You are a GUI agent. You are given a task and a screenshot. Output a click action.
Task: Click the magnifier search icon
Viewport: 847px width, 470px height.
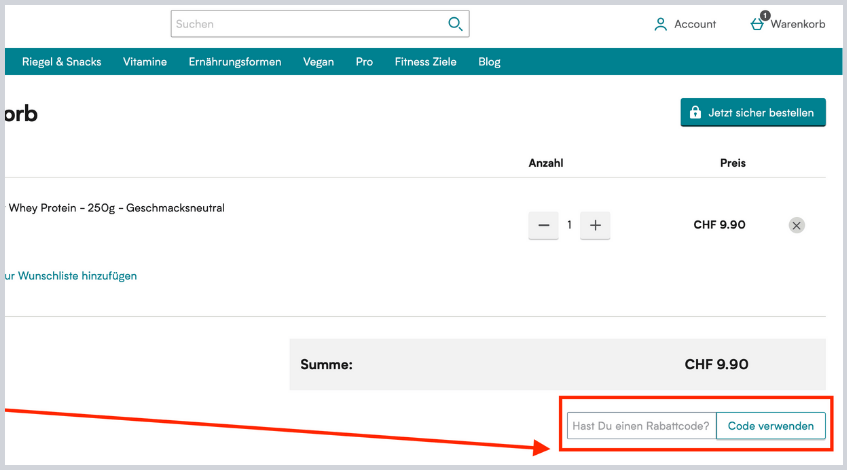455,24
